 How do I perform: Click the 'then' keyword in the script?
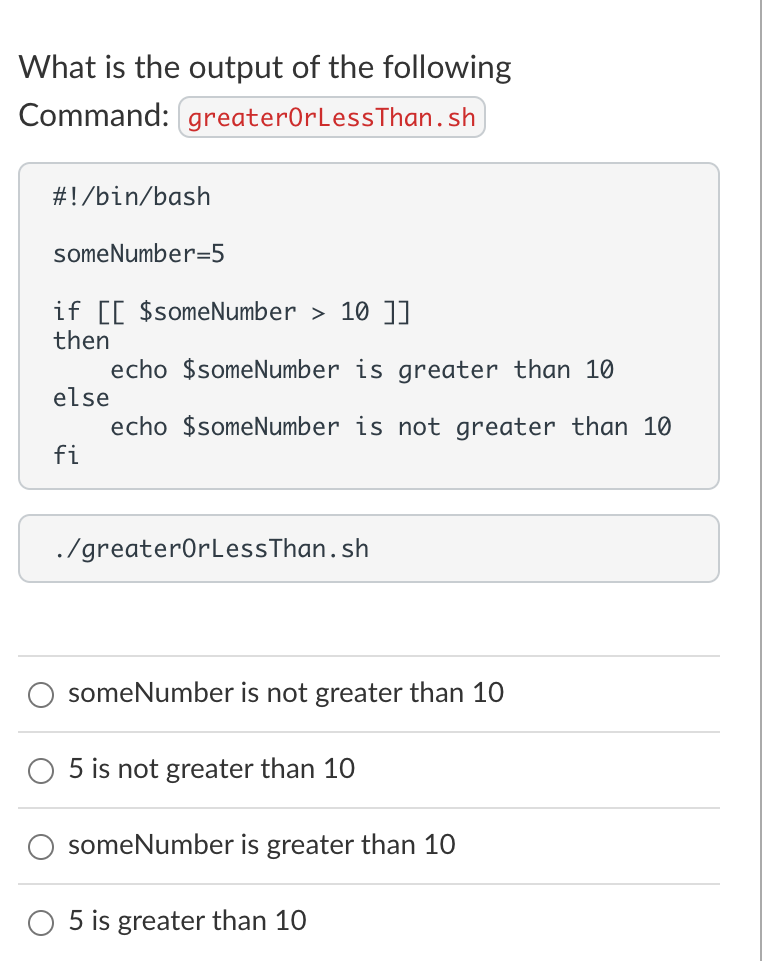tap(81, 340)
